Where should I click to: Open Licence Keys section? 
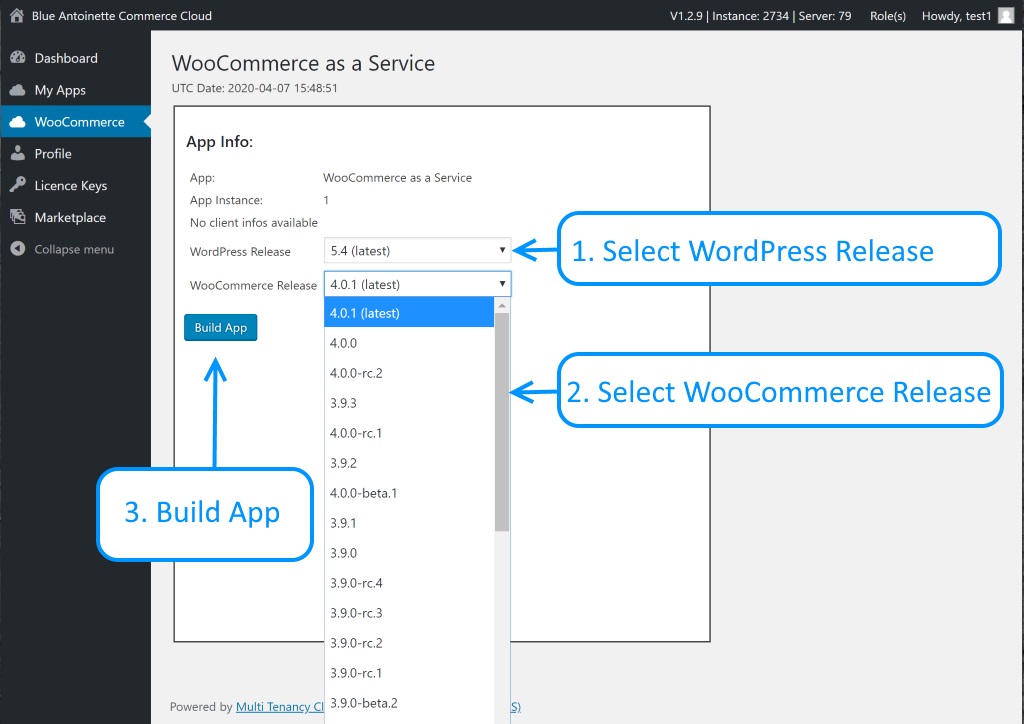point(75,185)
